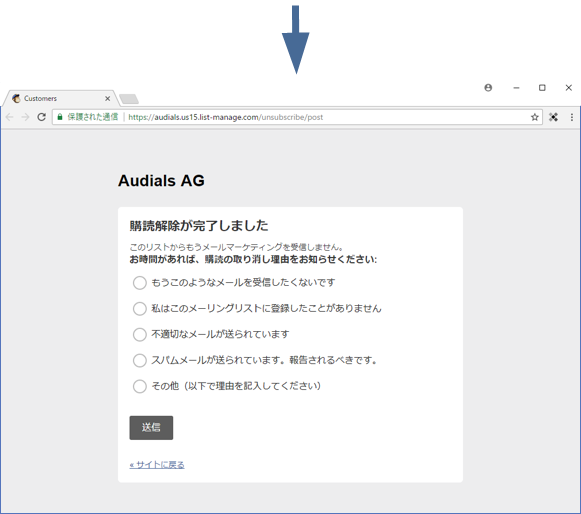The width and height of the screenshot is (581, 514).
Task: Click the browser back arrow
Action: [x=10, y=117]
